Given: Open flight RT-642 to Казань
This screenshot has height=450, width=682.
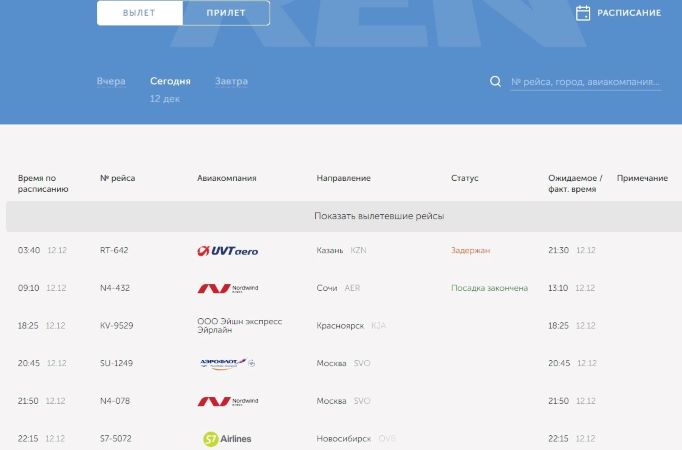Looking at the screenshot, I should (x=114, y=250).
